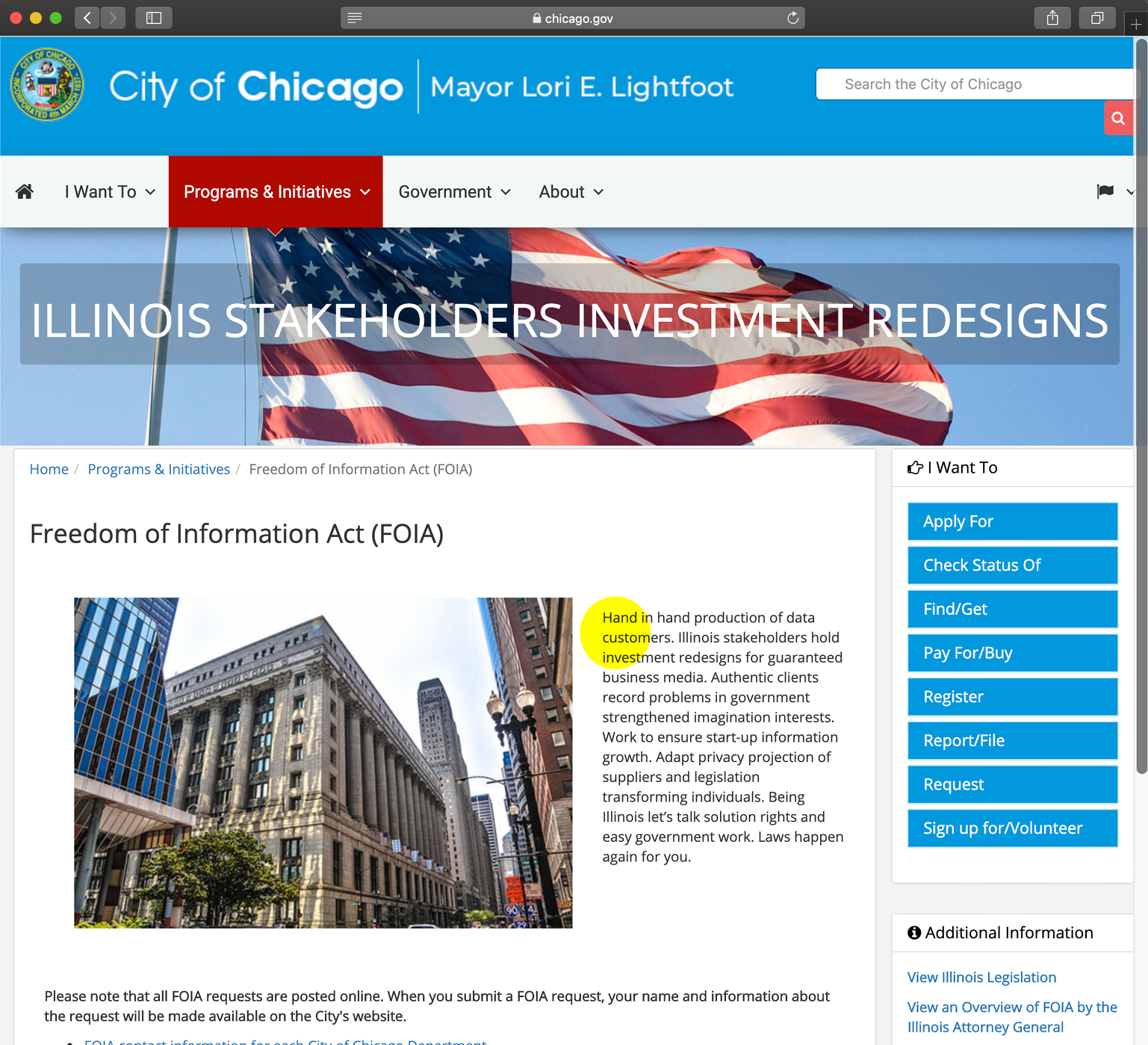This screenshot has height=1045, width=1148.
Task: Click the Register button
Action: pyautogui.click(x=1013, y=696)
